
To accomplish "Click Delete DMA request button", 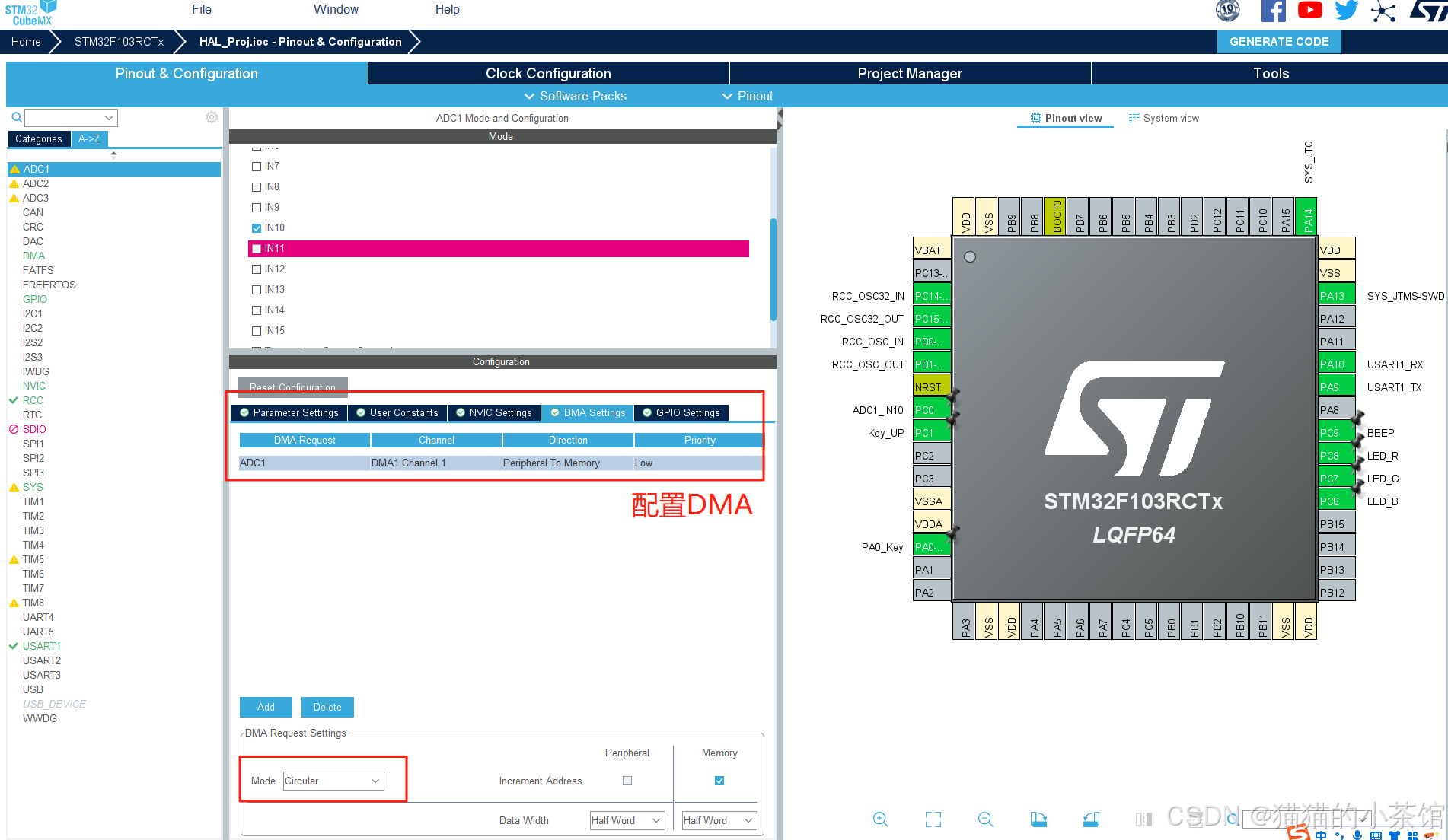I will click(x=327, y=707).
